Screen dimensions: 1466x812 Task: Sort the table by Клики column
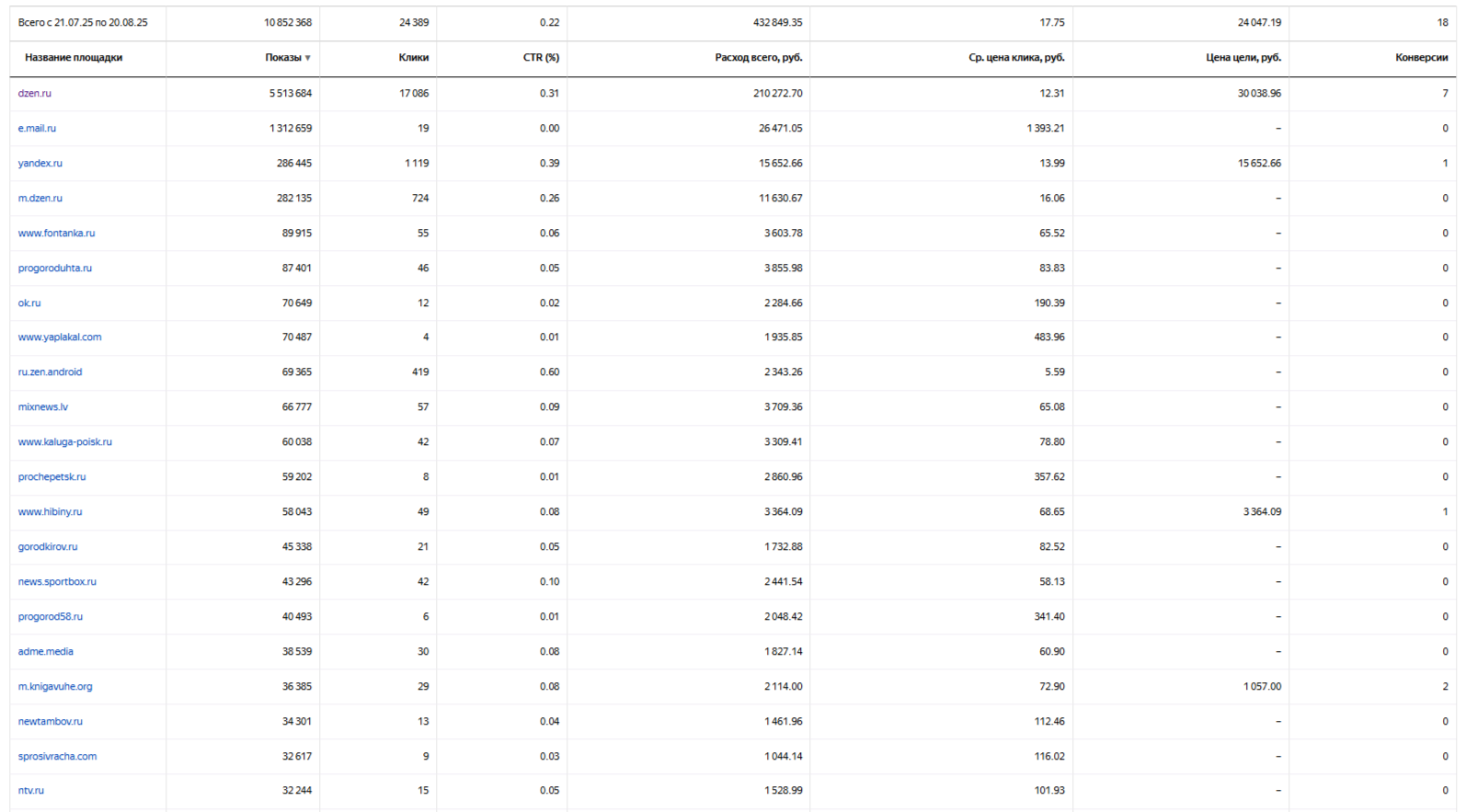pyautogui.click(x=413, y=57)
